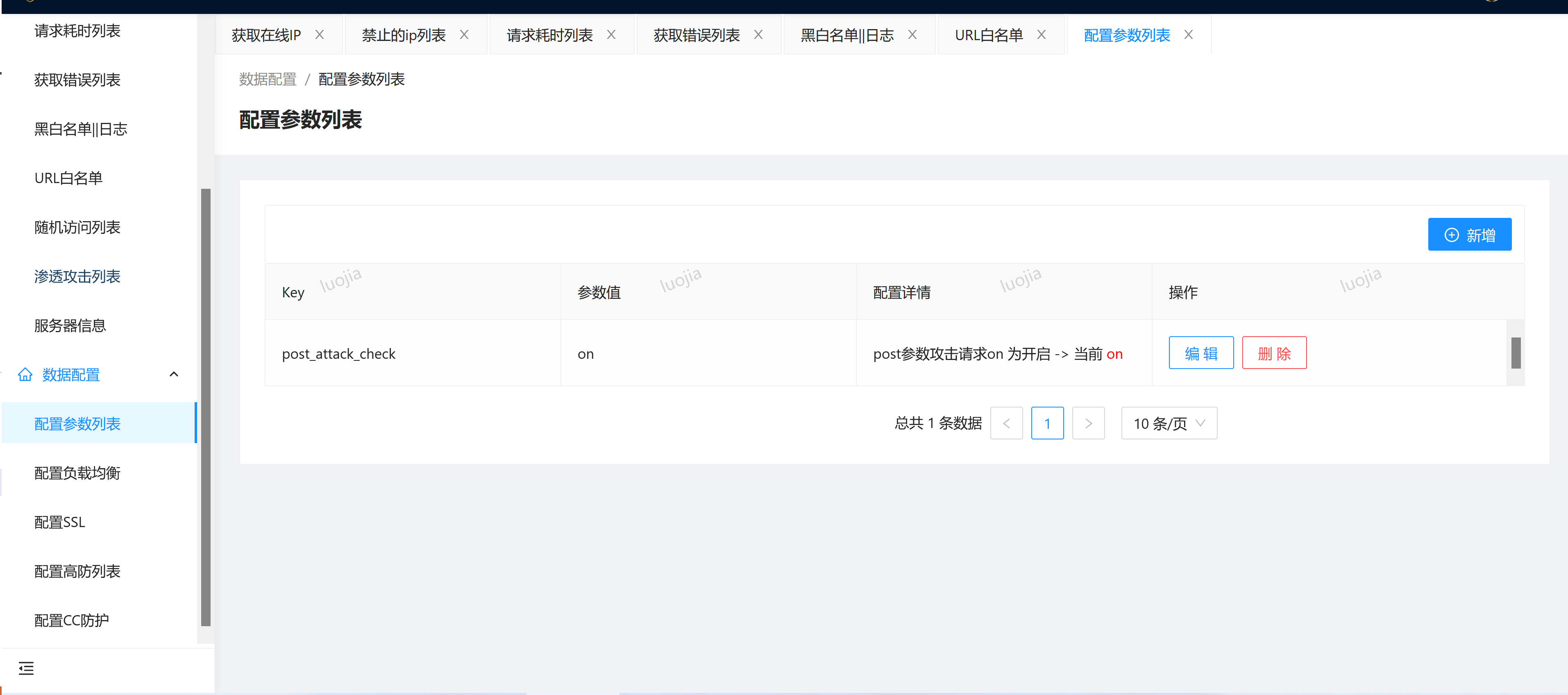This screenshot has height=695, width=1568.
Task: Go to next page arrow
Action: coord(1088,423)
